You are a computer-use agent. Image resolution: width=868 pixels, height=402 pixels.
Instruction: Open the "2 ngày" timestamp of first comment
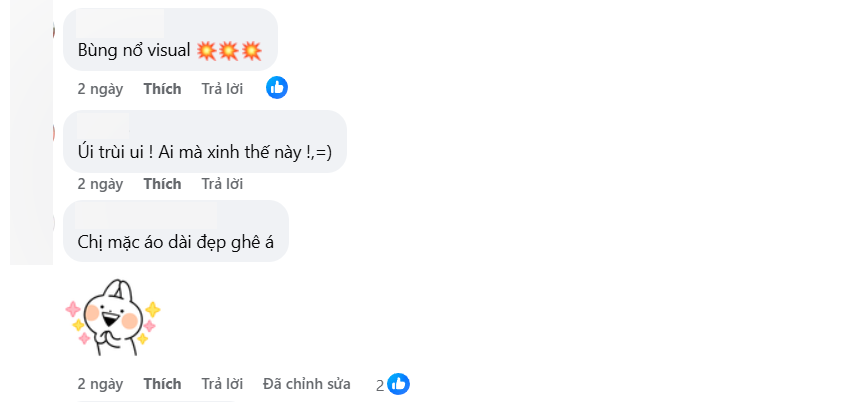100,89
